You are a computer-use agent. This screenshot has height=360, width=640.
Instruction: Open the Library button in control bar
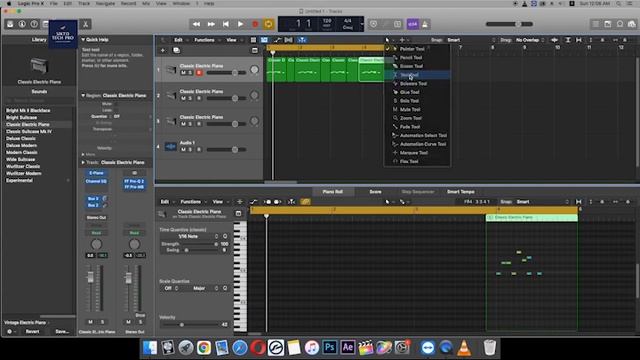[x=10, y=24]
